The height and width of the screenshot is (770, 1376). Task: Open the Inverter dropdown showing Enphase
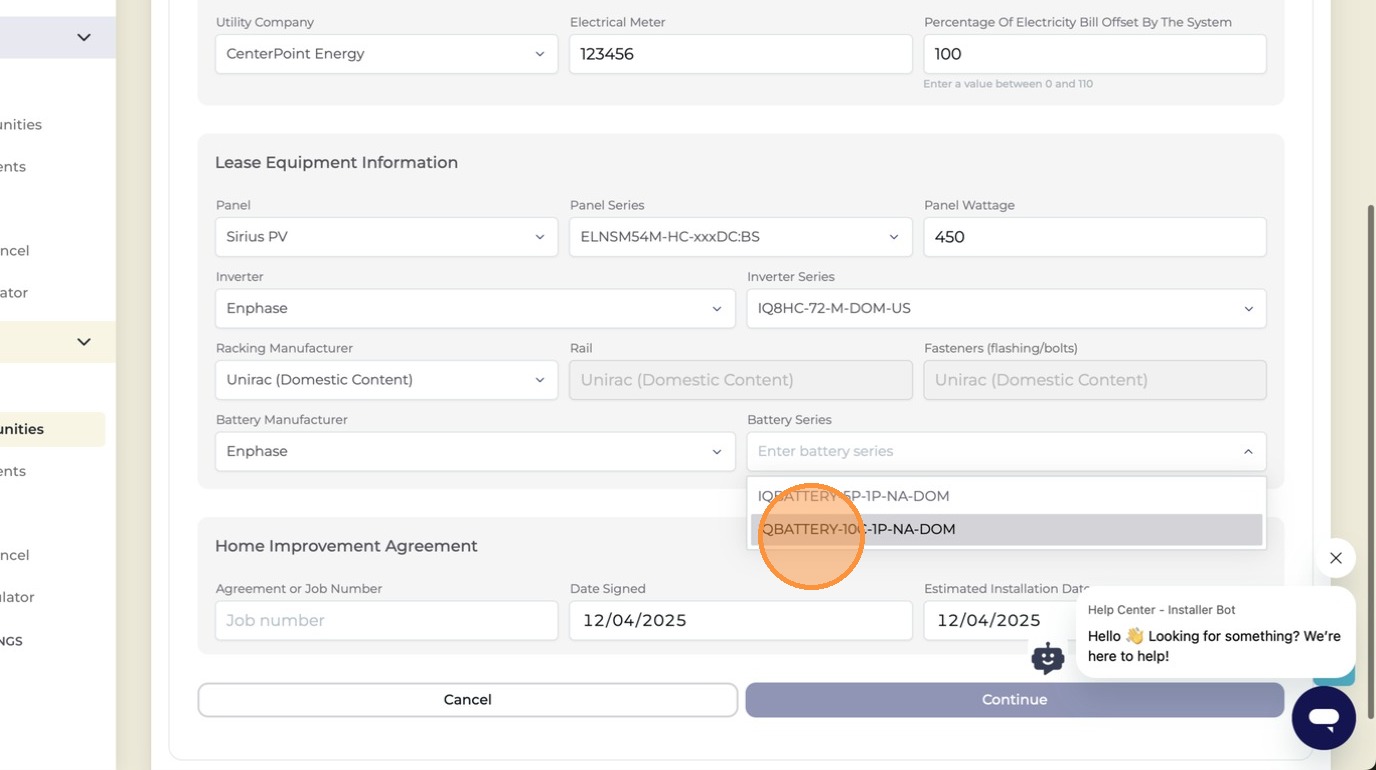click(x=475, y=309)
